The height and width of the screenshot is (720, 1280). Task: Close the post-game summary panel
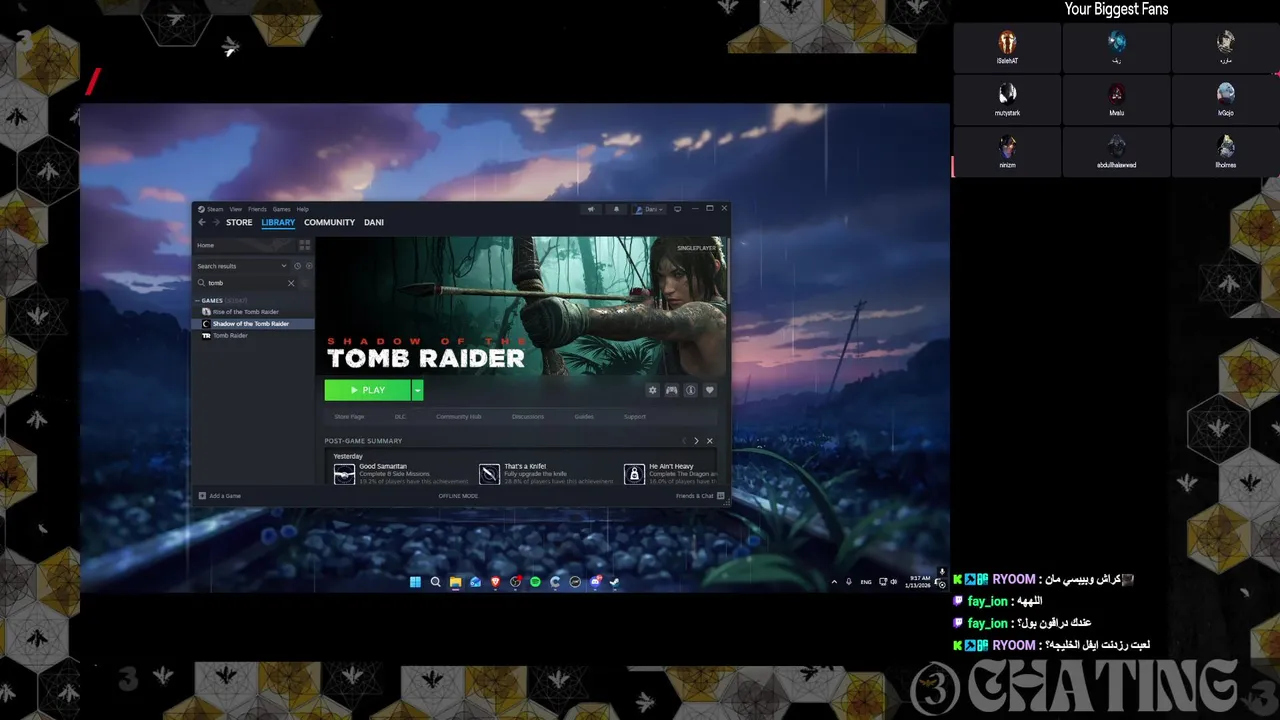710,441
